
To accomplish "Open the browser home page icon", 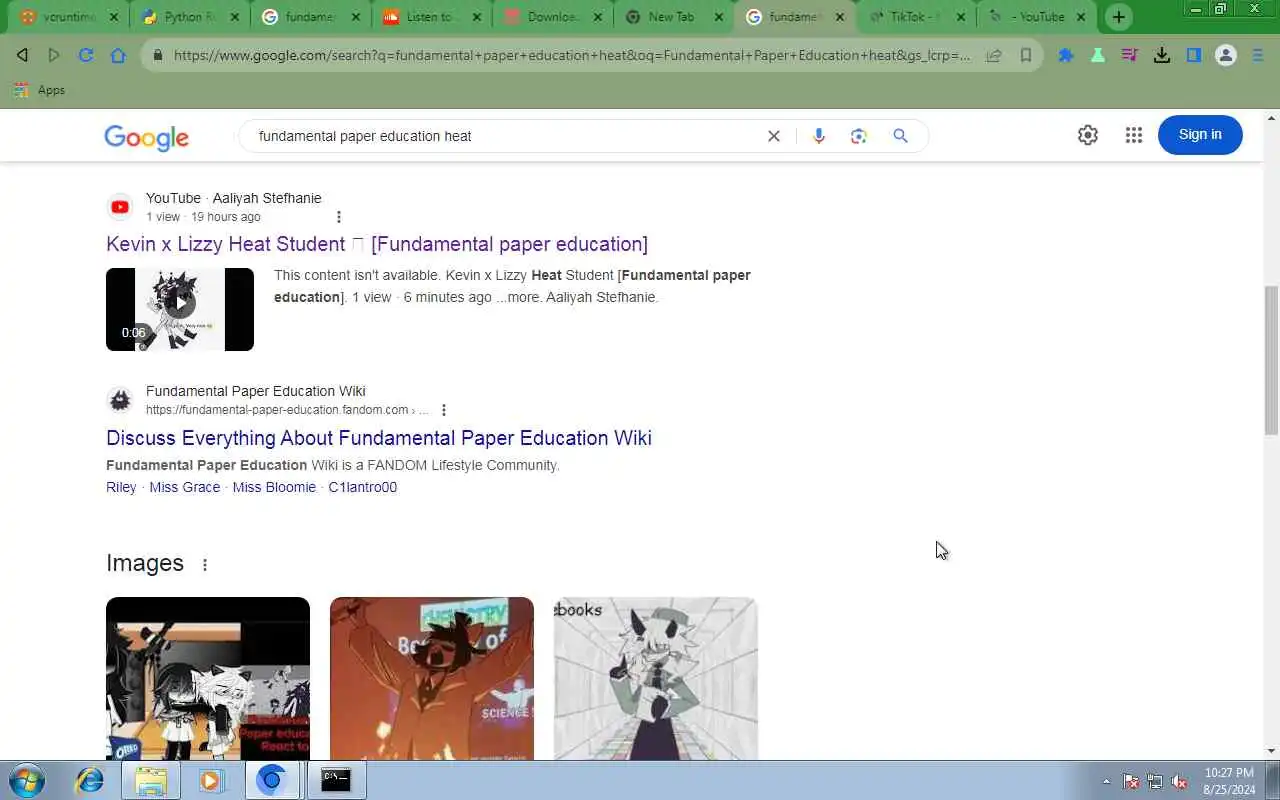I will pos(118,55).
